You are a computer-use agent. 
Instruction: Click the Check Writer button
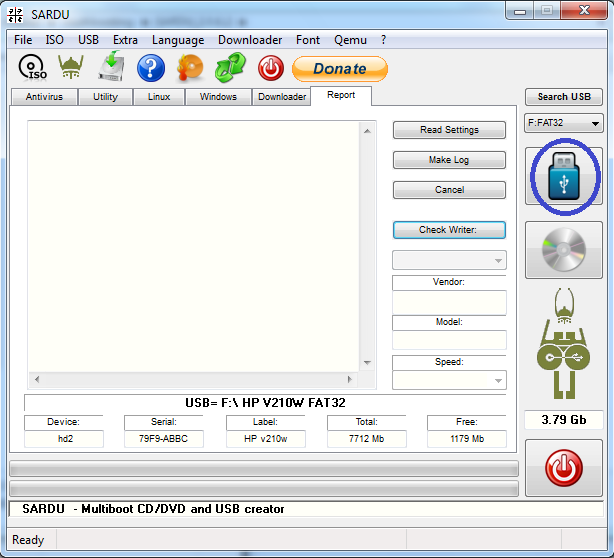point(449,230)
